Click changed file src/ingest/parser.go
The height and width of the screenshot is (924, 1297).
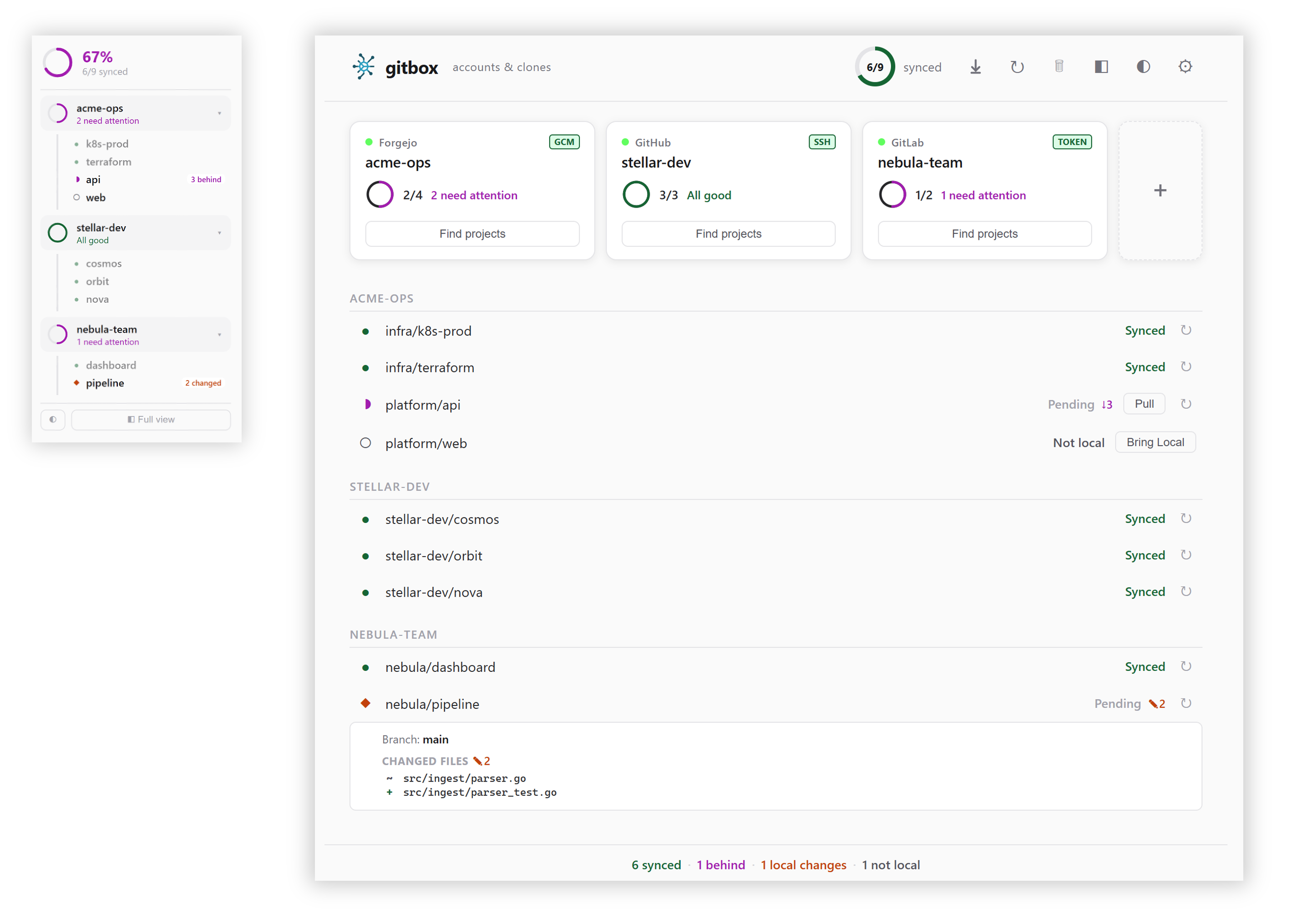click(x=464, y=778)
